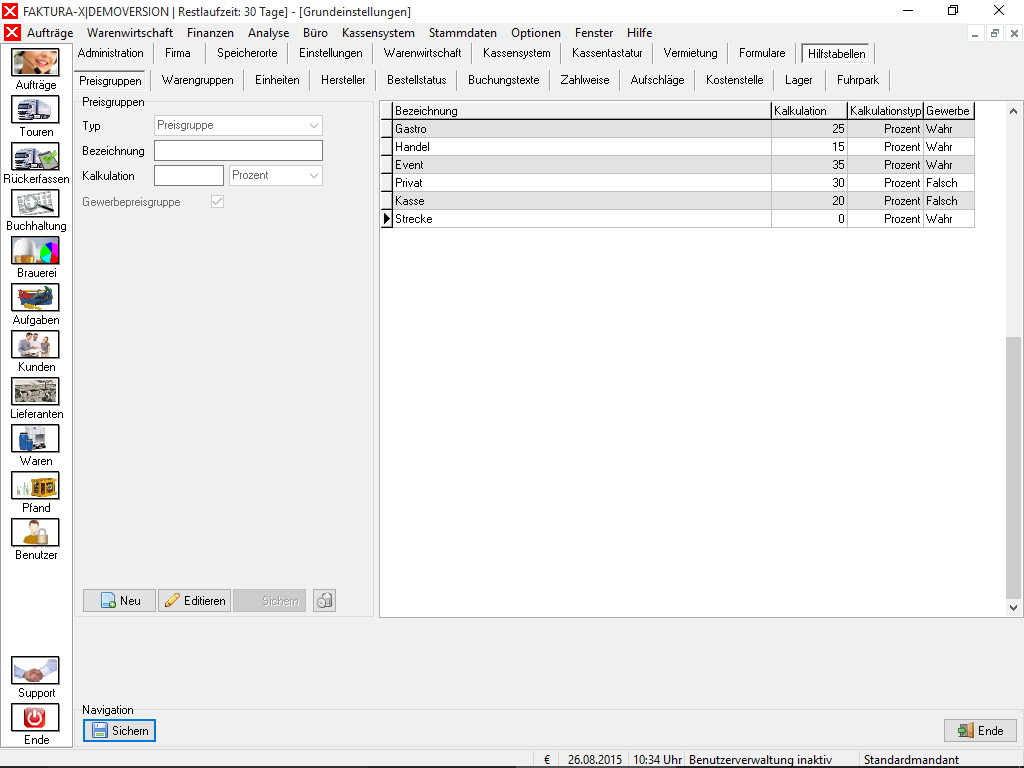Open the Aufgaben sidebar icon

click(x=35, y=297)
